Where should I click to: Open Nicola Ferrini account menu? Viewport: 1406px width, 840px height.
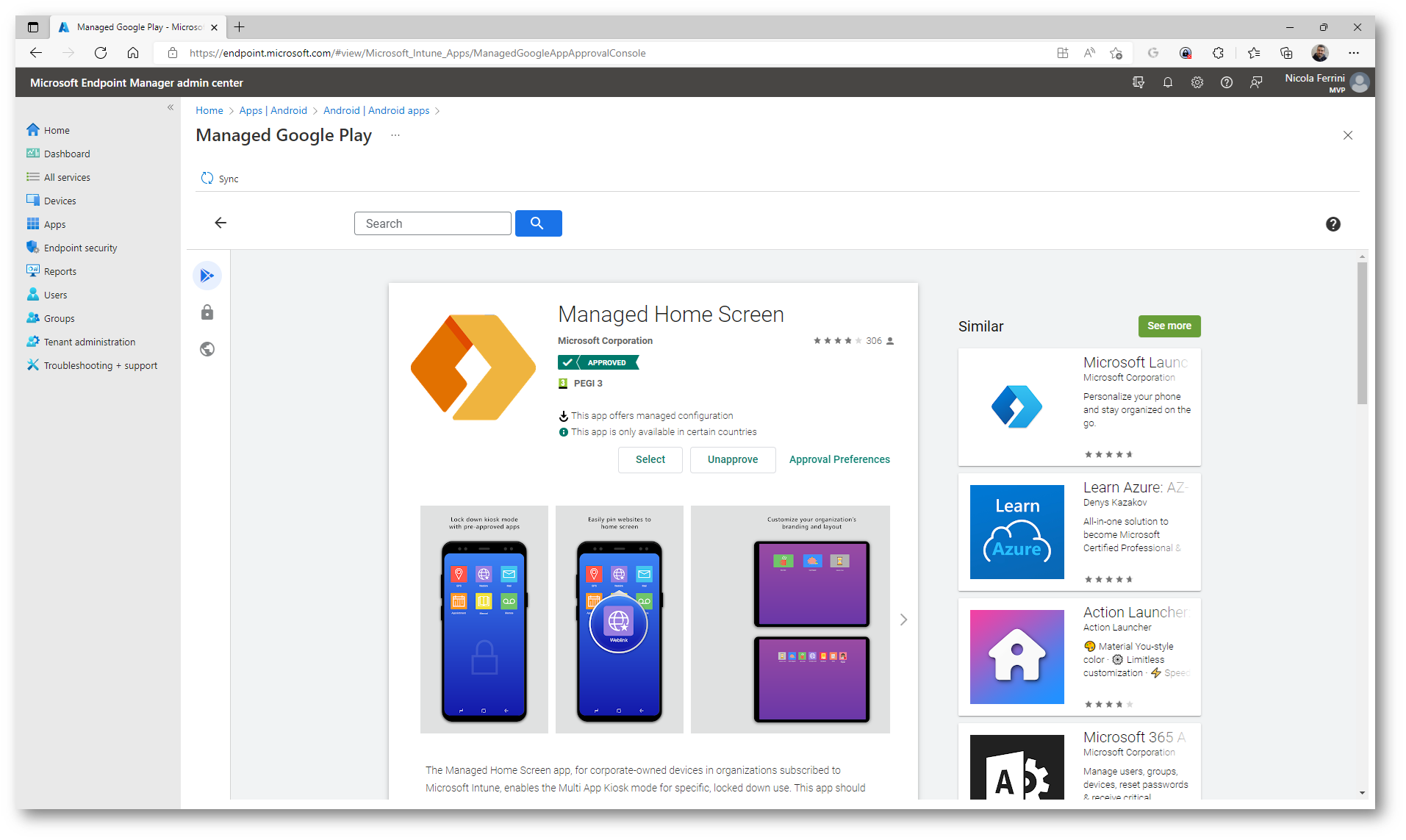pos(1327,82)
